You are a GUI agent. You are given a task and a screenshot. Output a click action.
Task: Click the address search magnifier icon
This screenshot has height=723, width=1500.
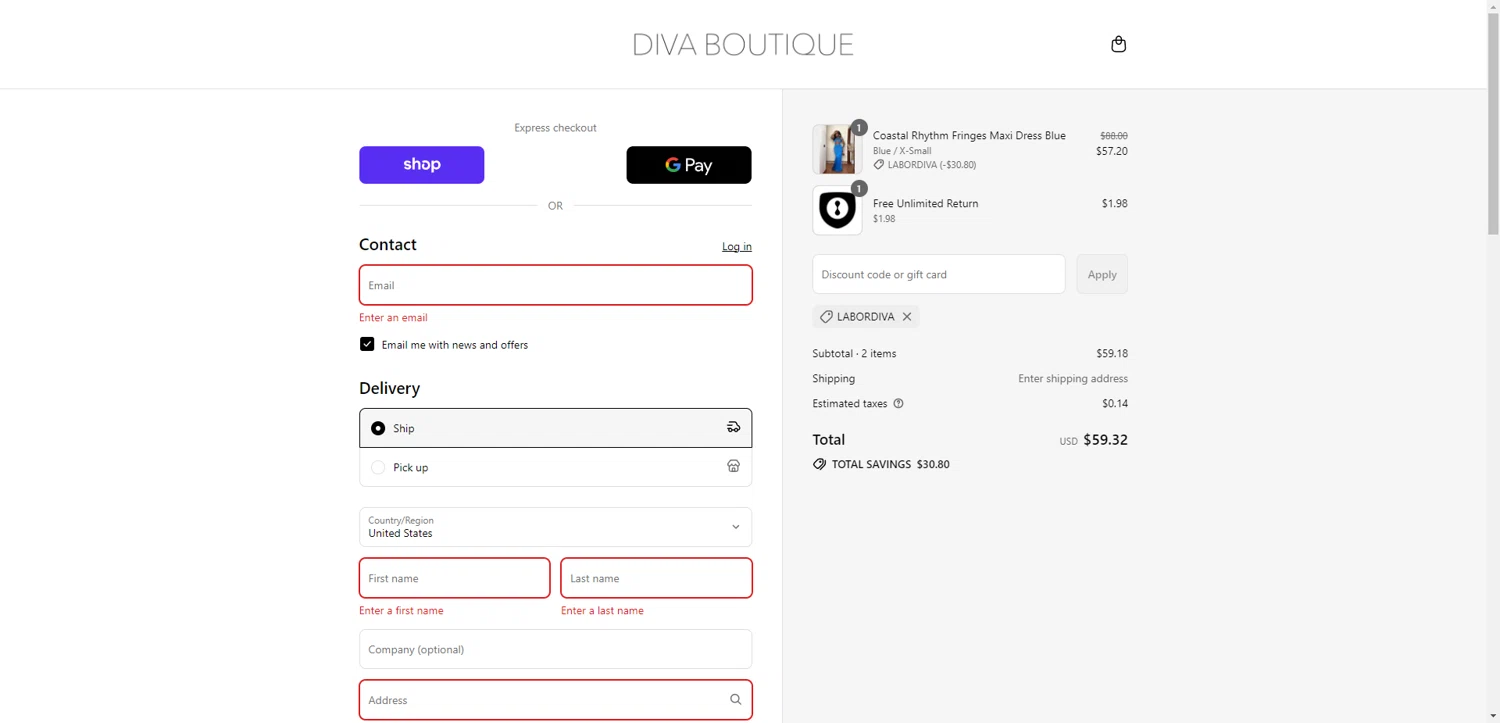pos(735,700)
